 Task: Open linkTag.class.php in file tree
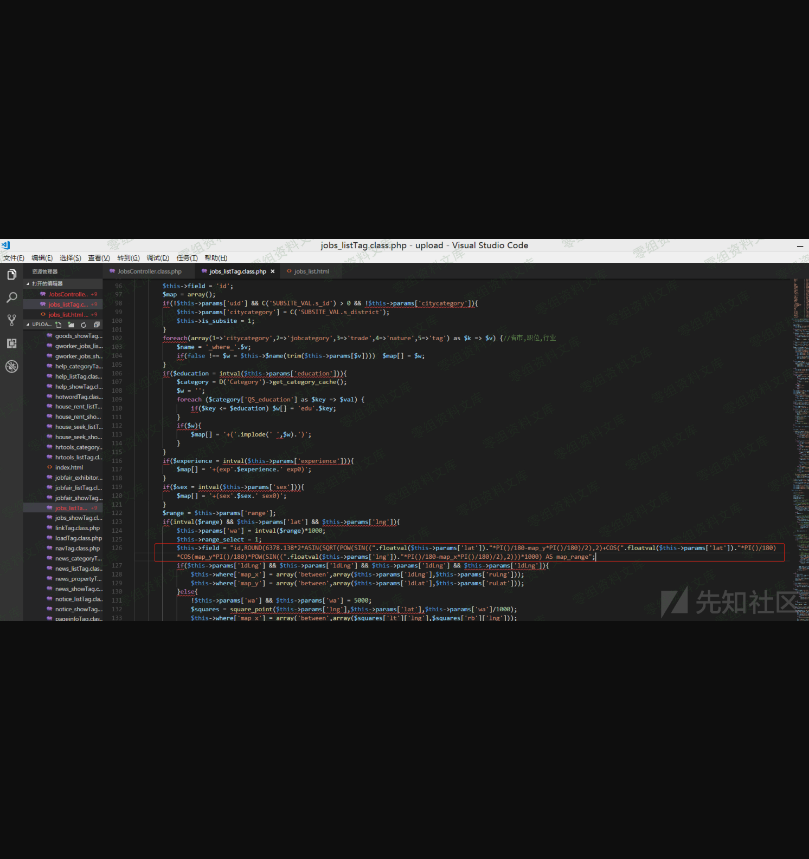[x=78, y=528]
